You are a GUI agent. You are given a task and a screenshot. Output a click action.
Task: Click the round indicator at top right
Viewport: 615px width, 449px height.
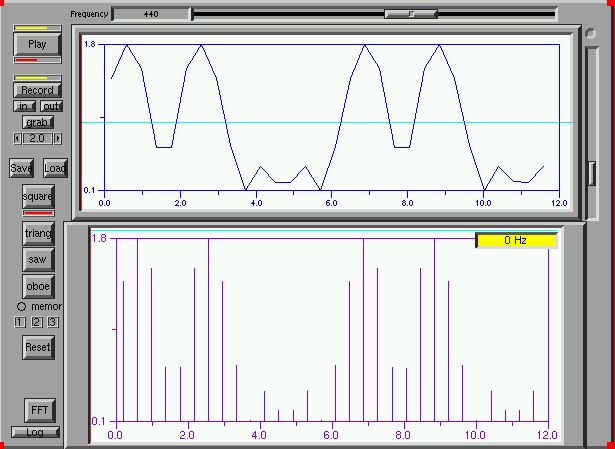click(590, 34)
